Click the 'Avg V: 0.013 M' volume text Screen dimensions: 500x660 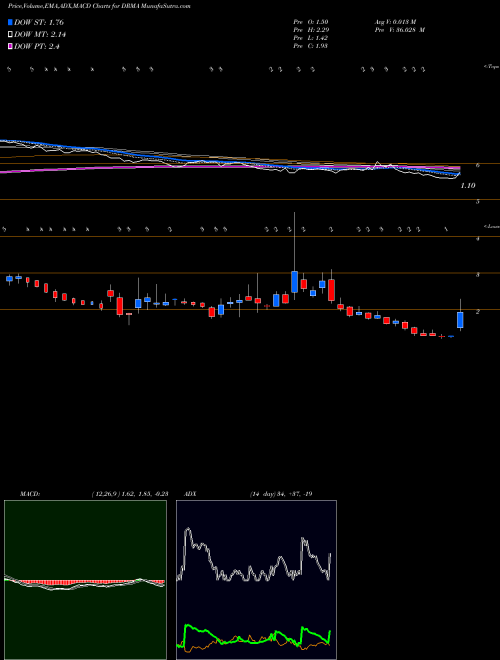(395, 22)
